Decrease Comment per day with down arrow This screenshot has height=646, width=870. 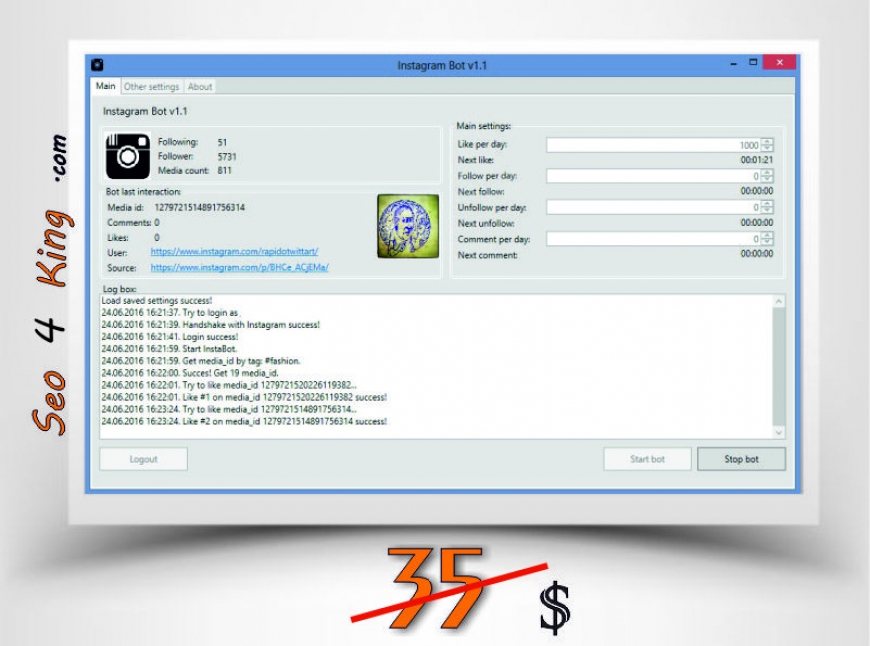pos(767,242)
